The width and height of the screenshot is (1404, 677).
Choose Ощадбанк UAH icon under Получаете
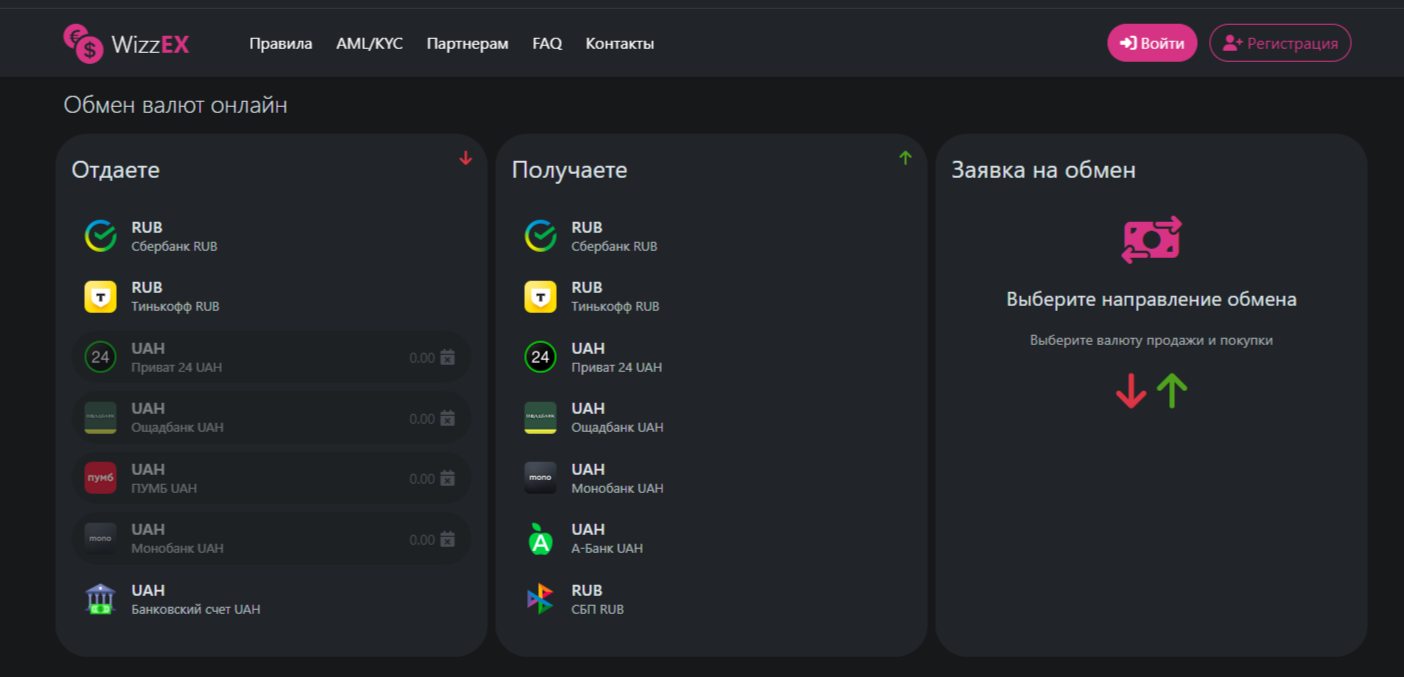pyautogui.click(x=541, y=418)
